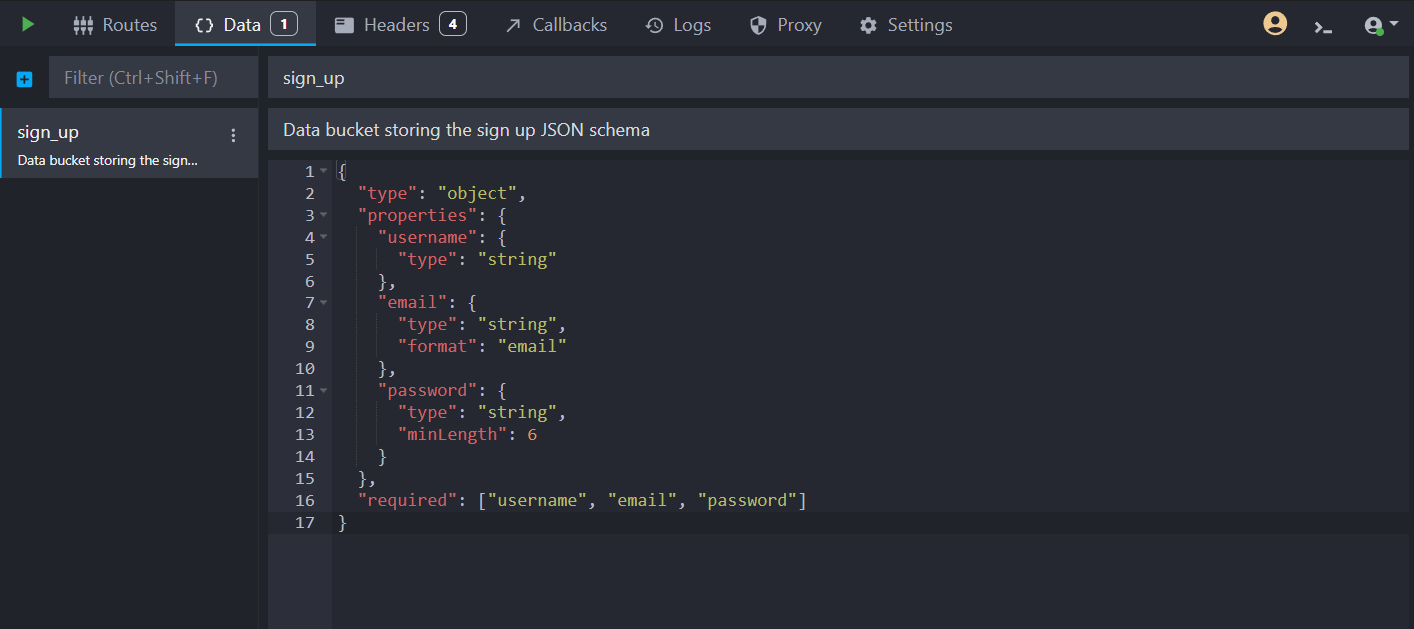Fold the password object on line 11
Screen dimensions: 1414x629
point(323,390)
